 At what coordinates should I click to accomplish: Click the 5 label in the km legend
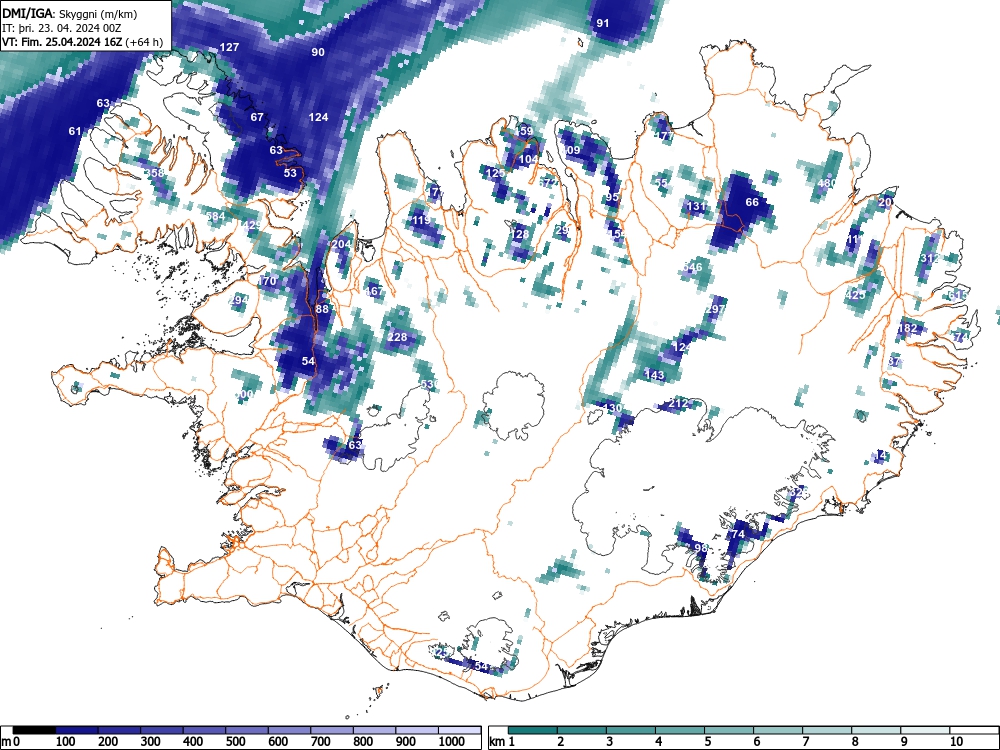[x=709, y=742]
